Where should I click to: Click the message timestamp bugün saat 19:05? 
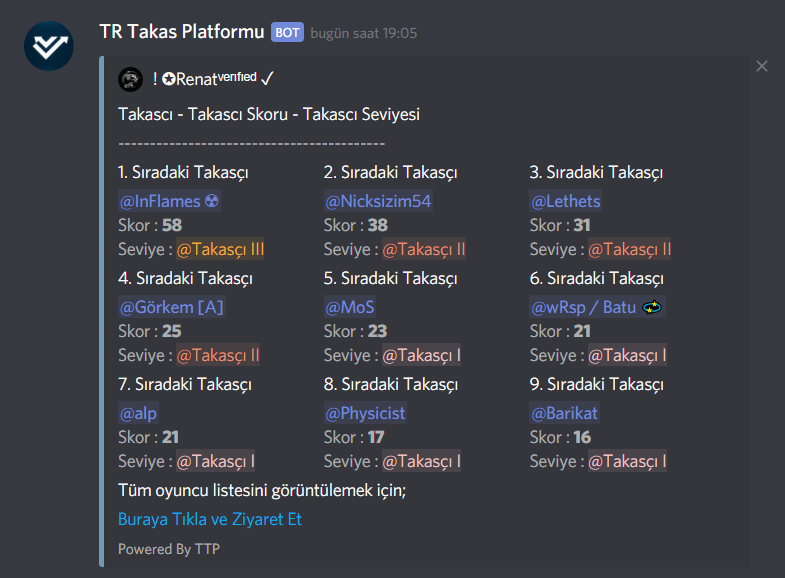click(x=363, y=33)
